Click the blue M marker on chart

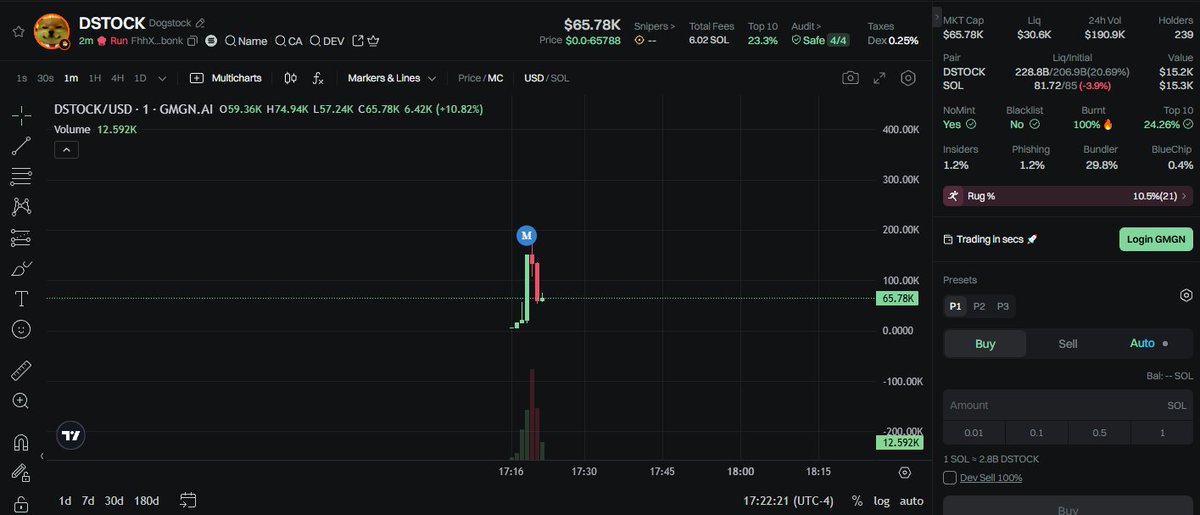pyautogui.click(x=526, y=235)
